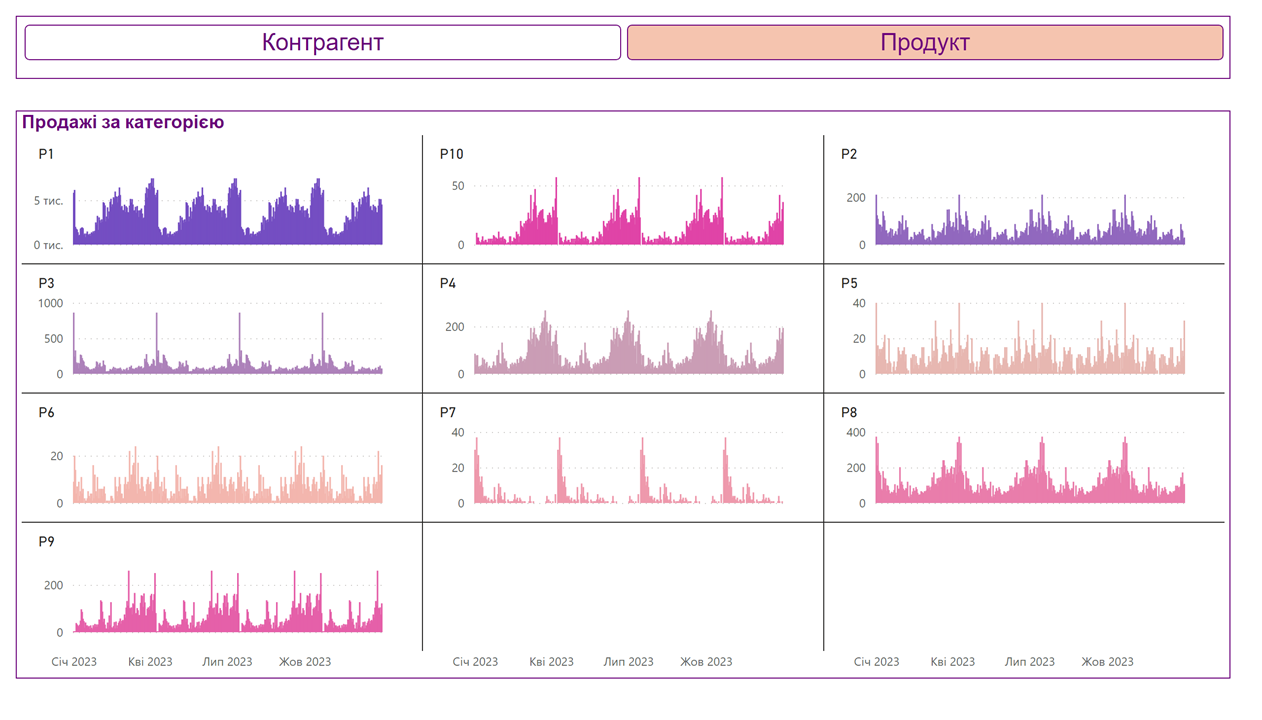This screenshot has height=720, width=1262.
Task: Click the 5 тис. axis label in P1
Action: point(49,201)
